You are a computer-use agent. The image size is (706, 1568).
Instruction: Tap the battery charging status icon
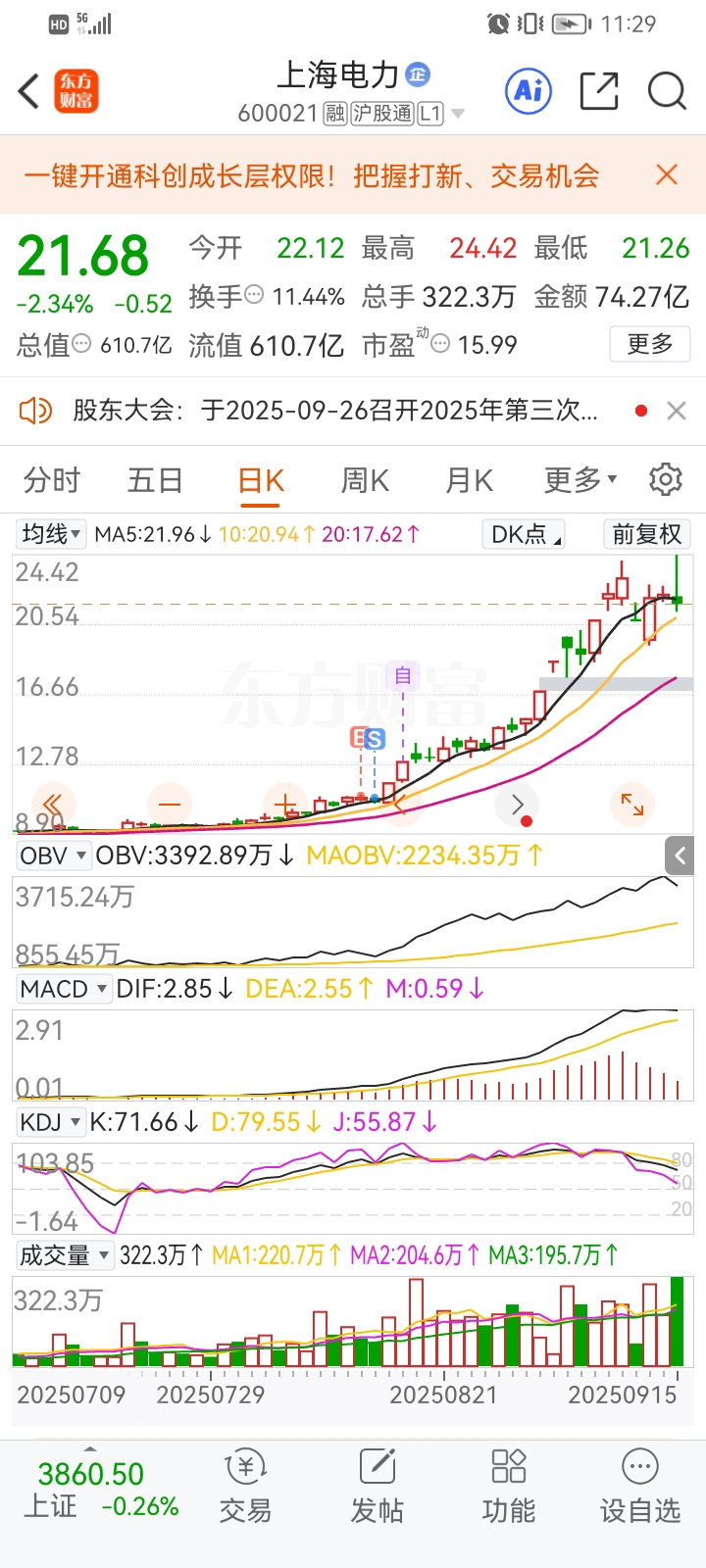click(x=572, y=24)
